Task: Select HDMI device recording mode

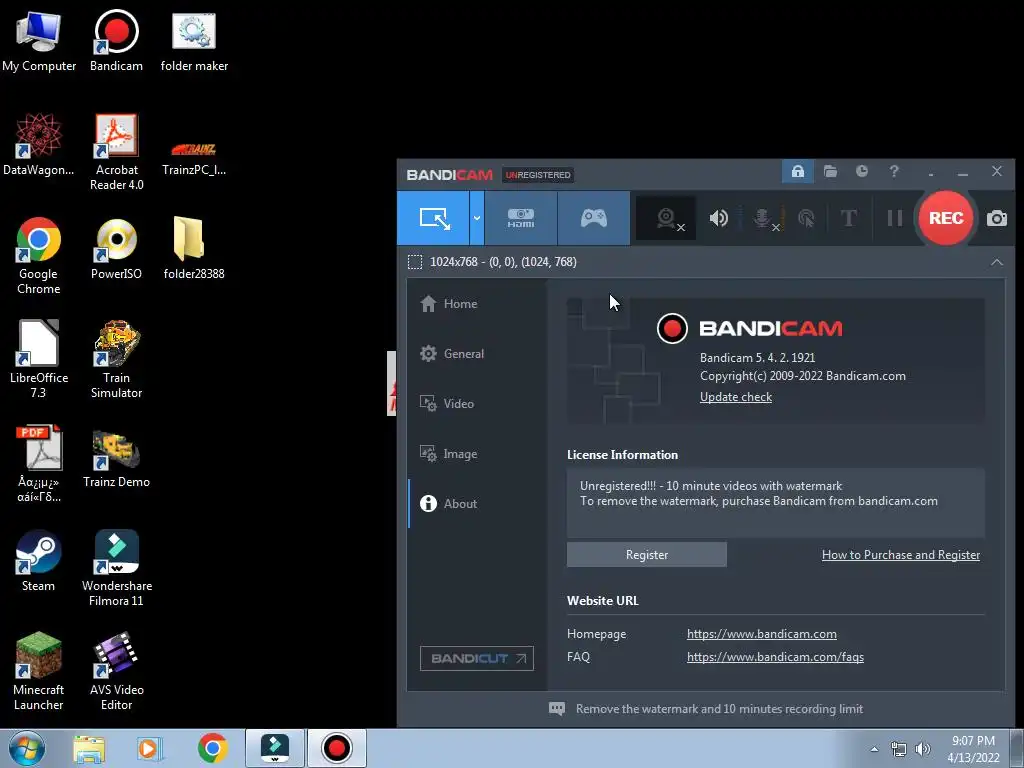Action: point(520,218)
